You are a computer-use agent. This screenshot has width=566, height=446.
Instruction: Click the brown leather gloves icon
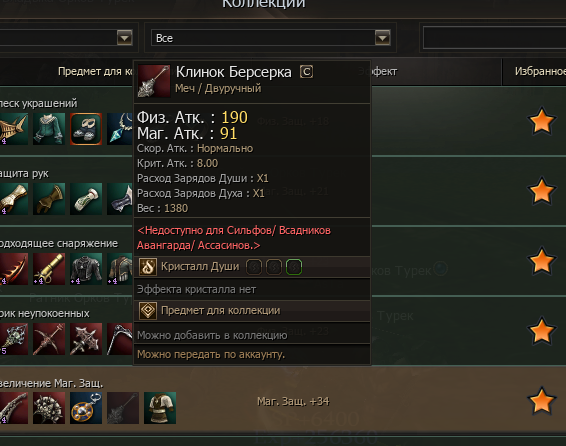click(x=49, y=199)
